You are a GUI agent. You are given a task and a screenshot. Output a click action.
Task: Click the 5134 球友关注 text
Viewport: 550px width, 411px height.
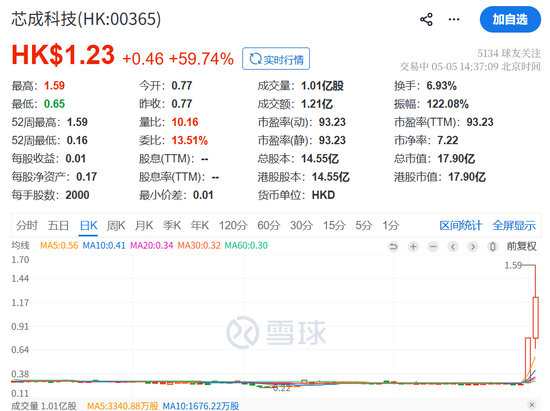click(509, 53)
